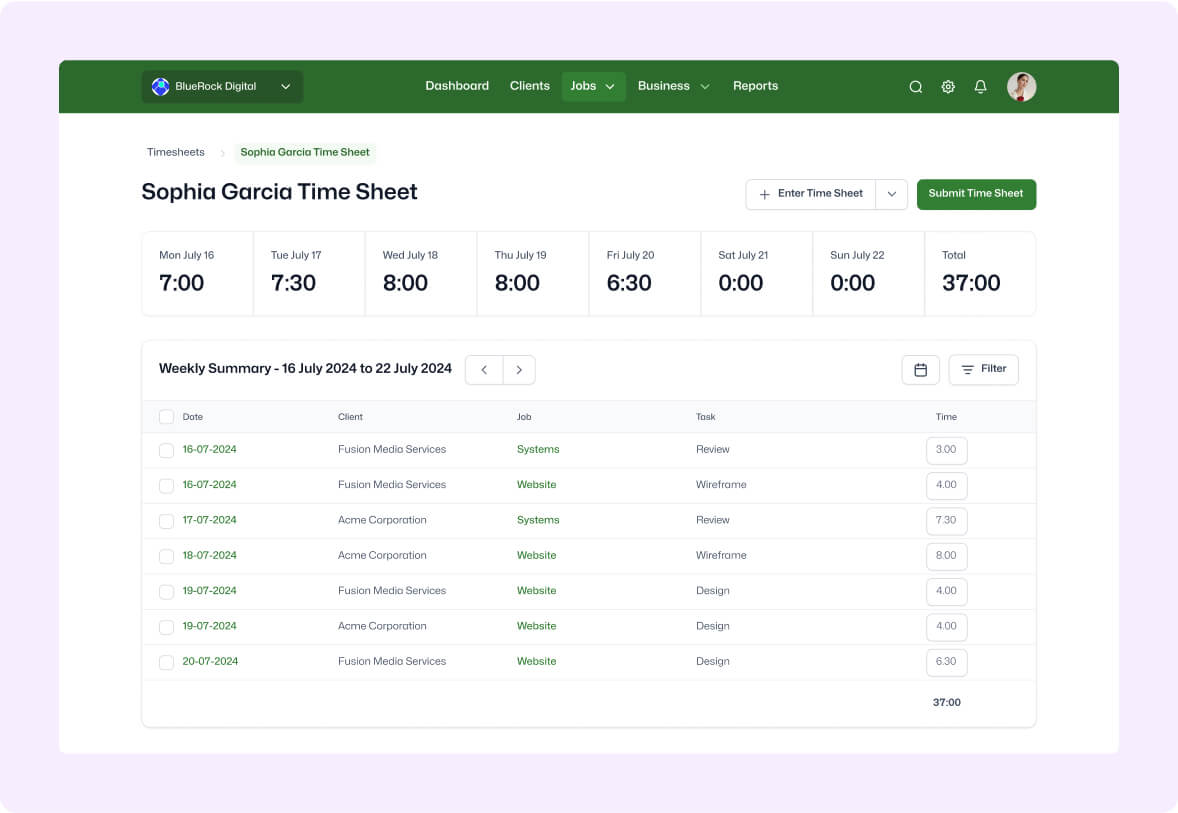Open the BlueRock Digital organization switcher

pos(221,86)
